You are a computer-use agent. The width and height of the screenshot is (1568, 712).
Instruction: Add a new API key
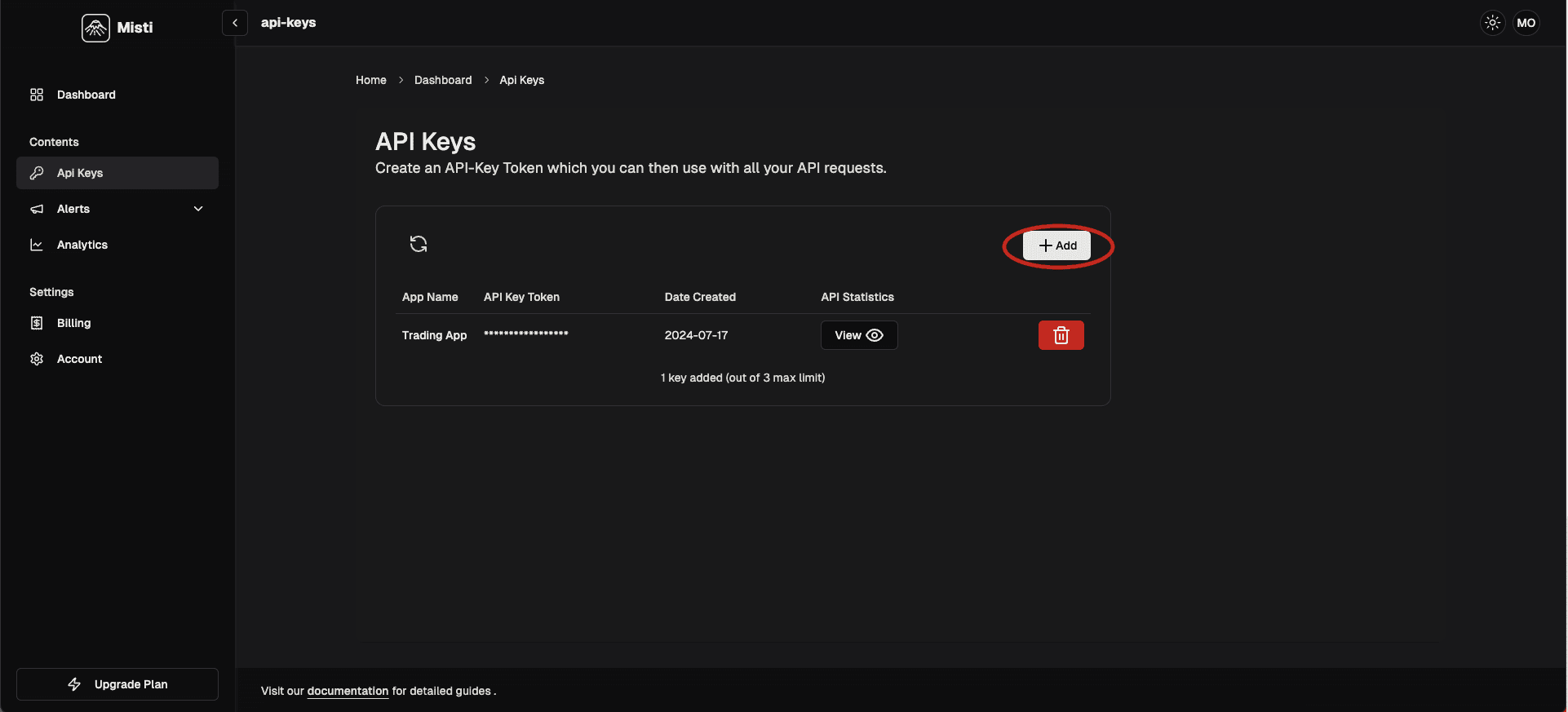pyautogui.click(x=1057, y=245)
